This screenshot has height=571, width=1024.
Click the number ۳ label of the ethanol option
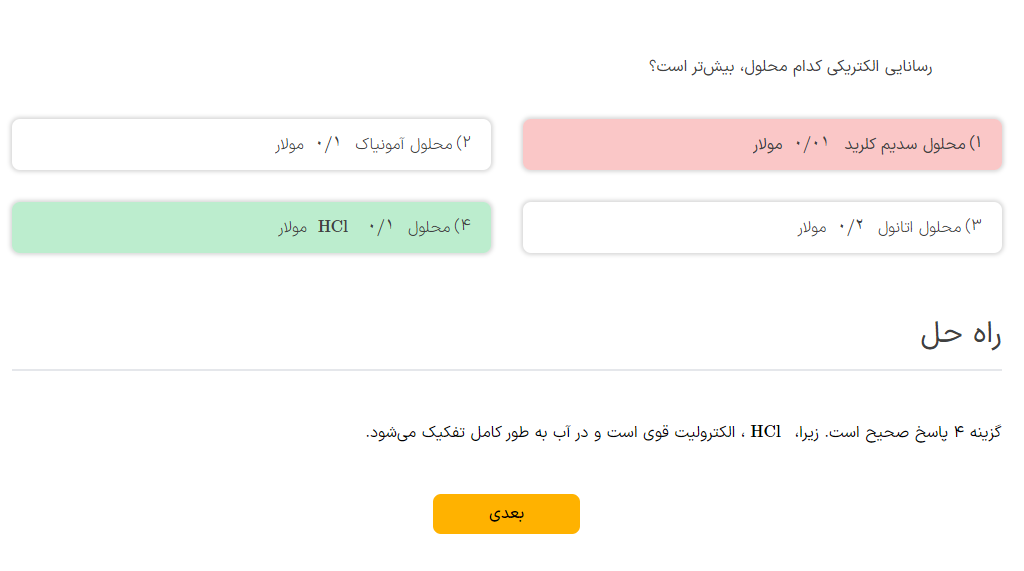tap(975, 227)
